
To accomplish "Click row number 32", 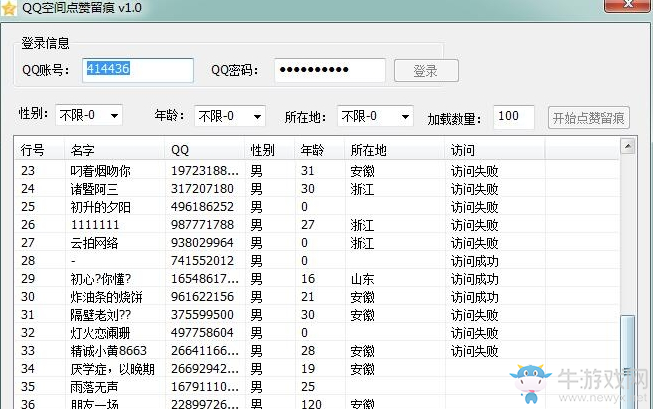I will point(28,332).
